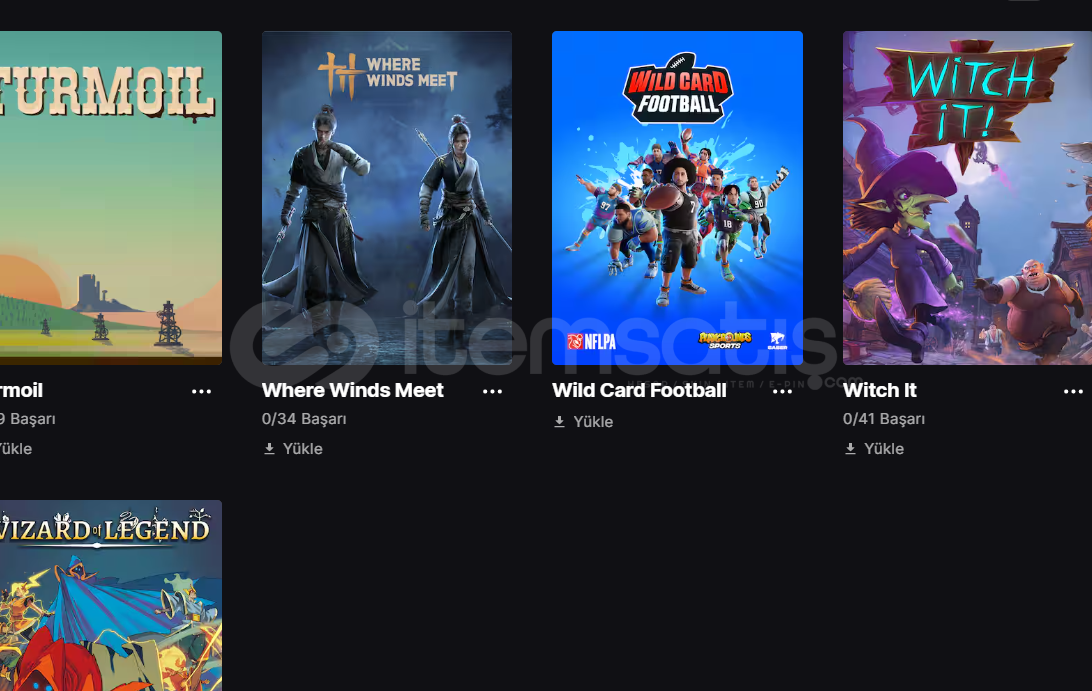View Where Winds Meet 0/34 Başarı achievements
The width and height of the screenshot is (1092, 691).
point(304,419)
